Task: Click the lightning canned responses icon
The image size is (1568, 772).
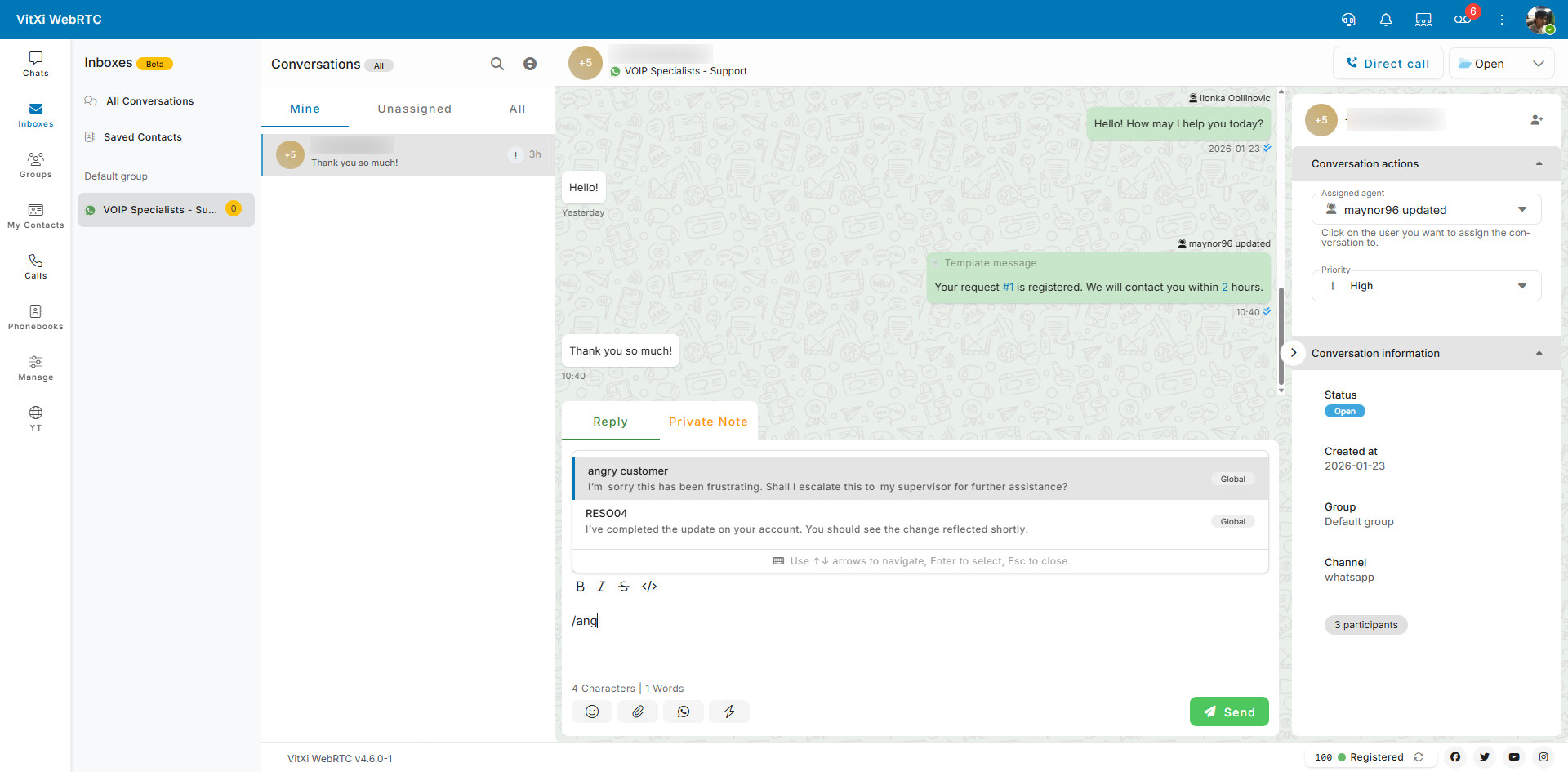Action: 729,712
